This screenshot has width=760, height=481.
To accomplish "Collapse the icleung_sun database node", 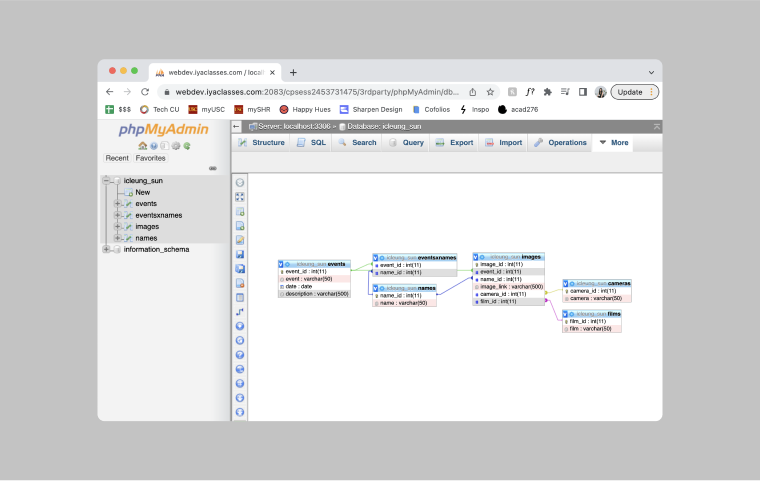I will 106,181.
